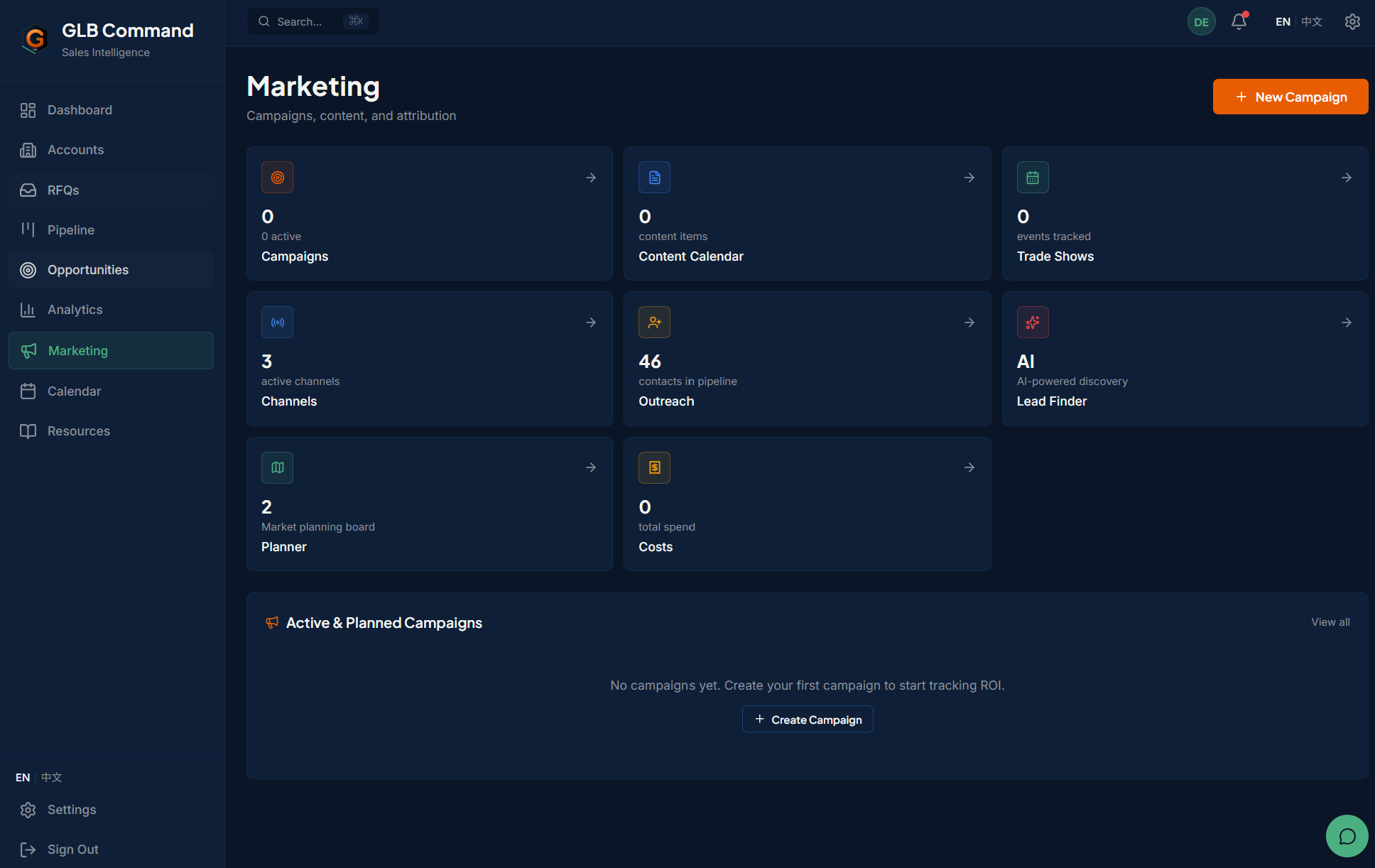Image resolution: width=1375 pixels, height=868 pixels.
Task: Switch language to 中文 in sidebar footer
Action: pos(50,777)
